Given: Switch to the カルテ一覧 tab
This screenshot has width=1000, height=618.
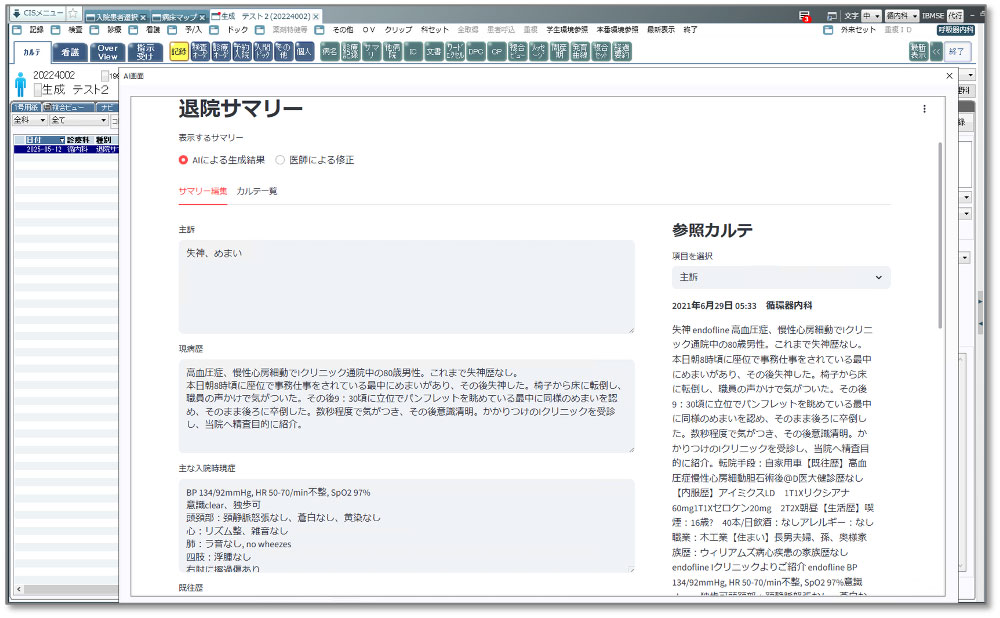Looking at the screenshot, I should click(x=257, y=191).
